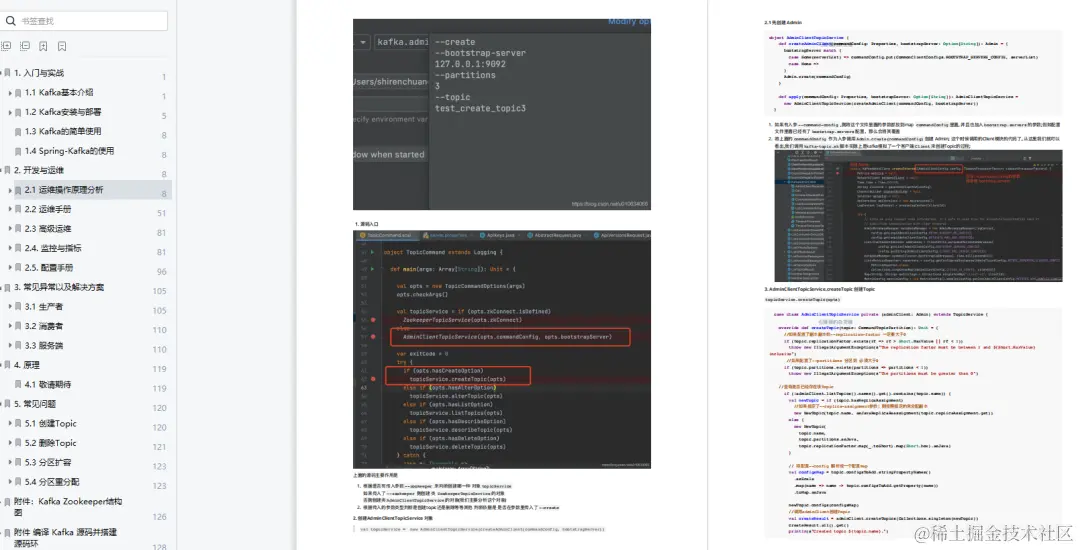Image resolution: width=1080 pixels, height=550 pixels.
Task: Expand the 3.2 消费者 arrow
Action: [10, 326]
